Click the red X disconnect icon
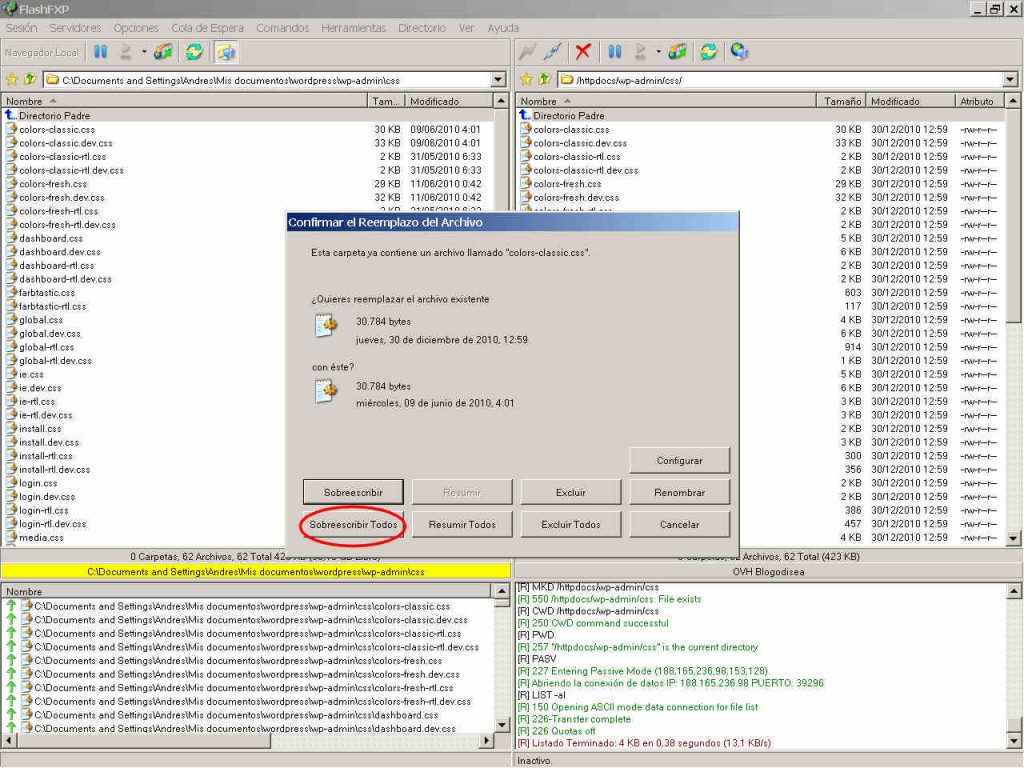The image size is (1024, 768). click(x=583, y=52)
